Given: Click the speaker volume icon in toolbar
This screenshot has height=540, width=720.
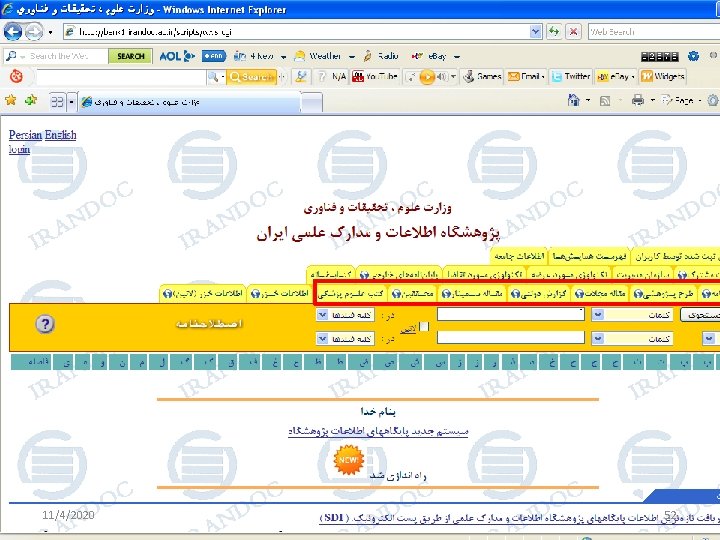Looking at the screenshot, I should click(x=441, y=77).
